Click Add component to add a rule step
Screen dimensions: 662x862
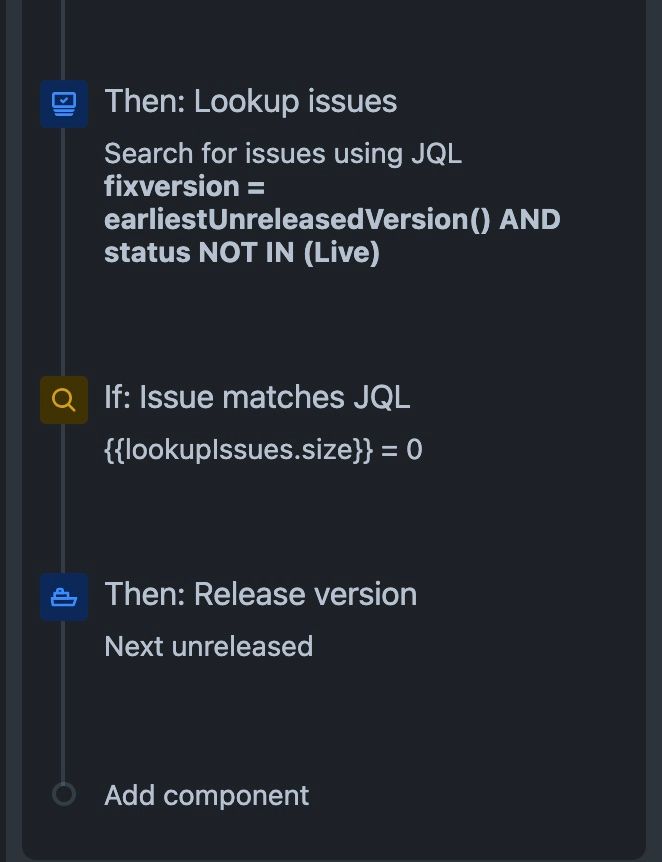click(206, 795)
